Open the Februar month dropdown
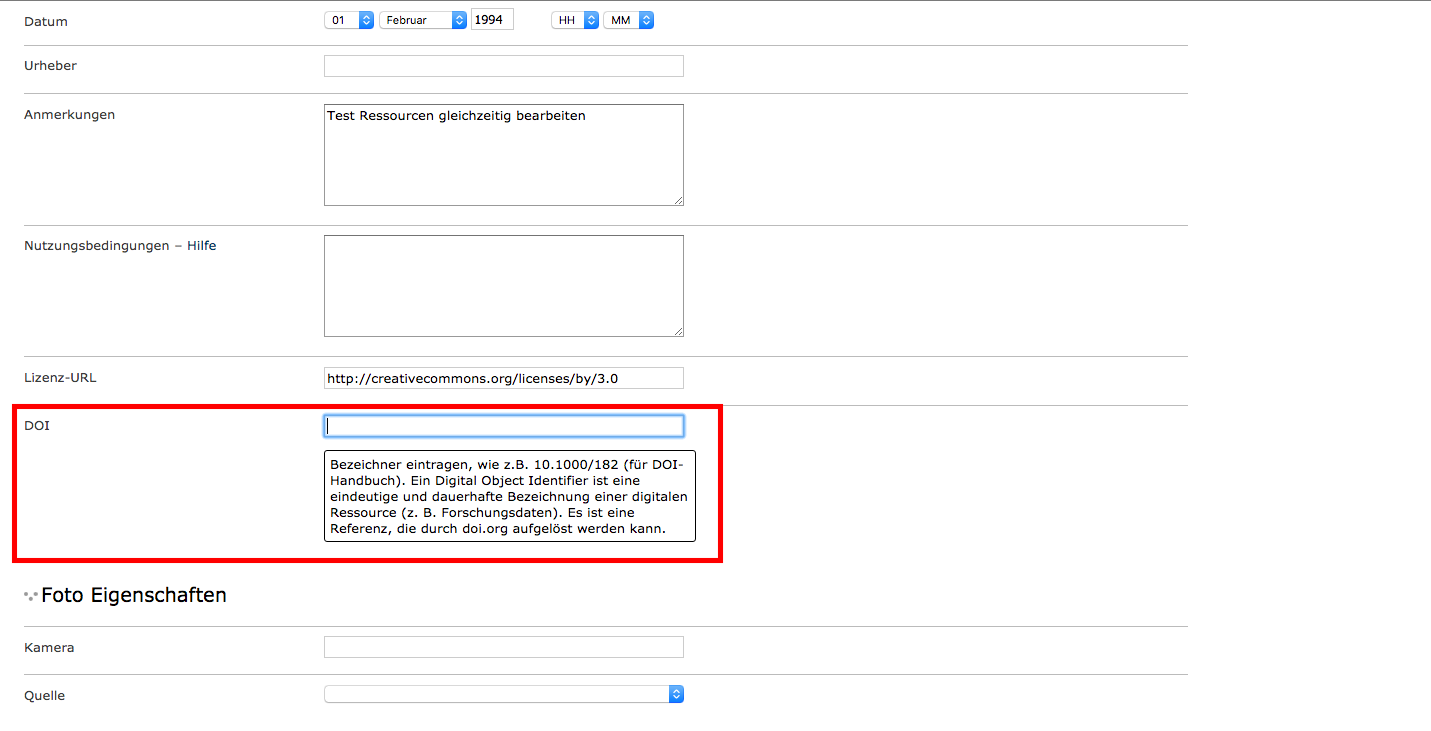 pyautogui.click(x=423, y=20)
